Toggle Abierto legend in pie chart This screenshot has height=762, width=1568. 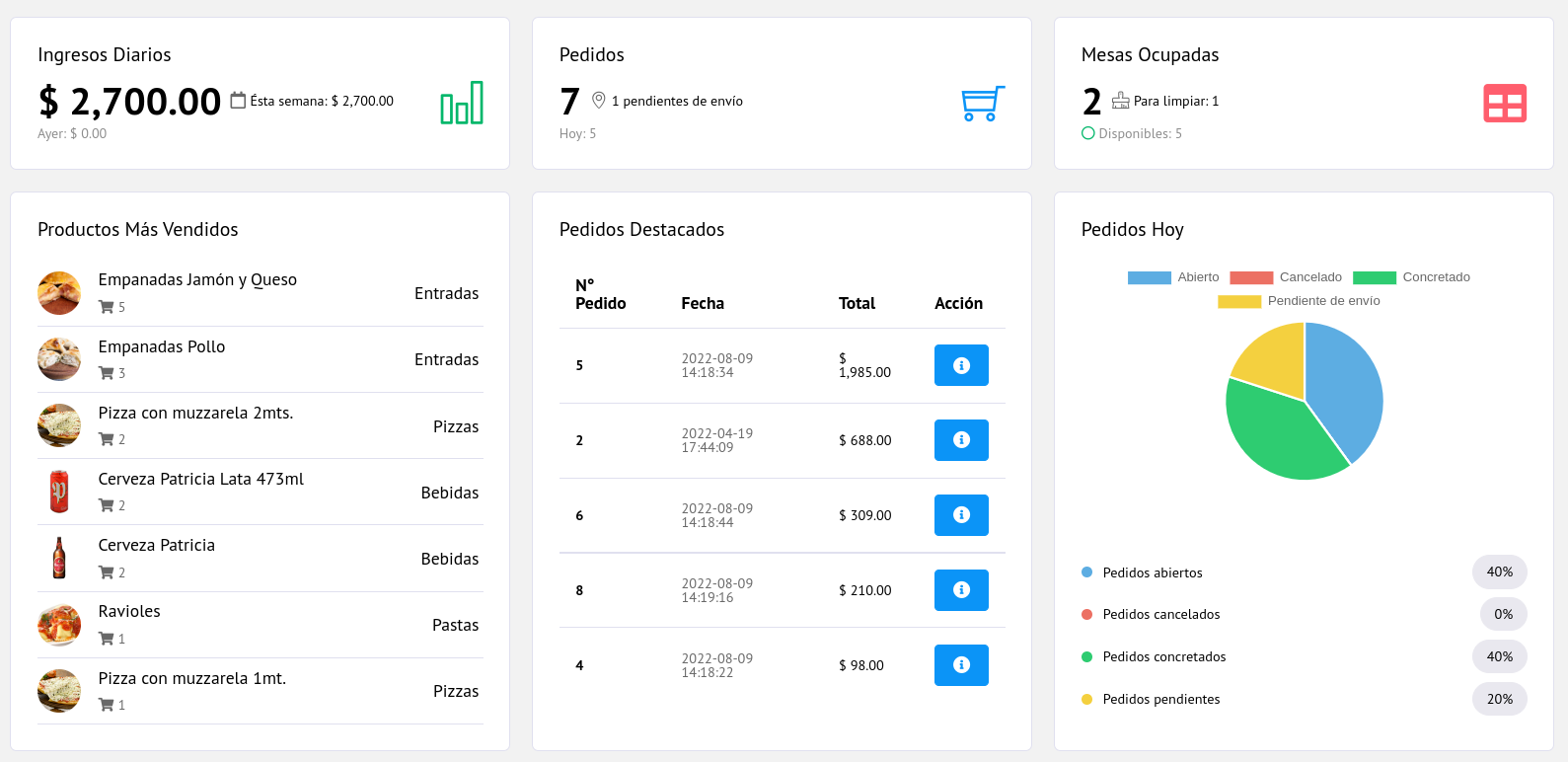(x=1173, y=277)
